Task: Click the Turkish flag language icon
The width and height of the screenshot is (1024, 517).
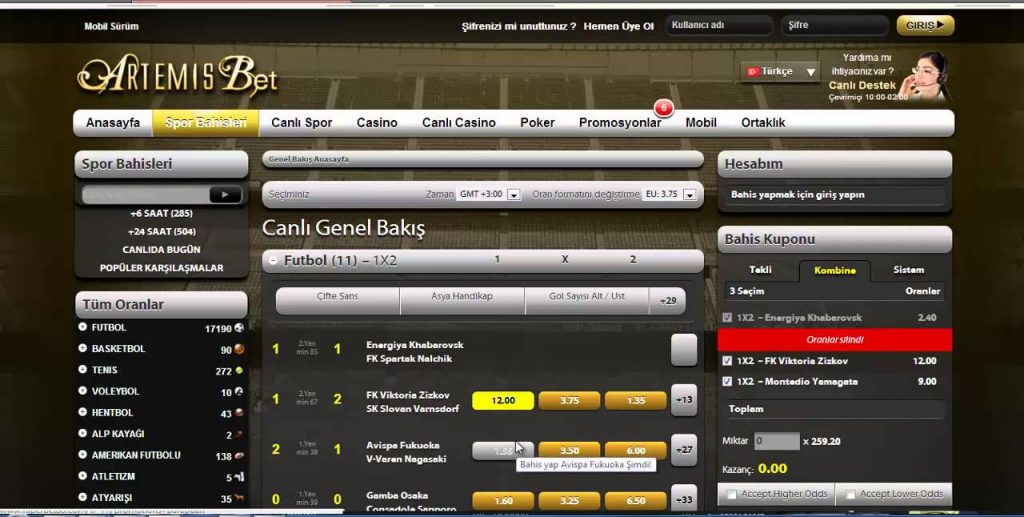Action: coord(753,71)
